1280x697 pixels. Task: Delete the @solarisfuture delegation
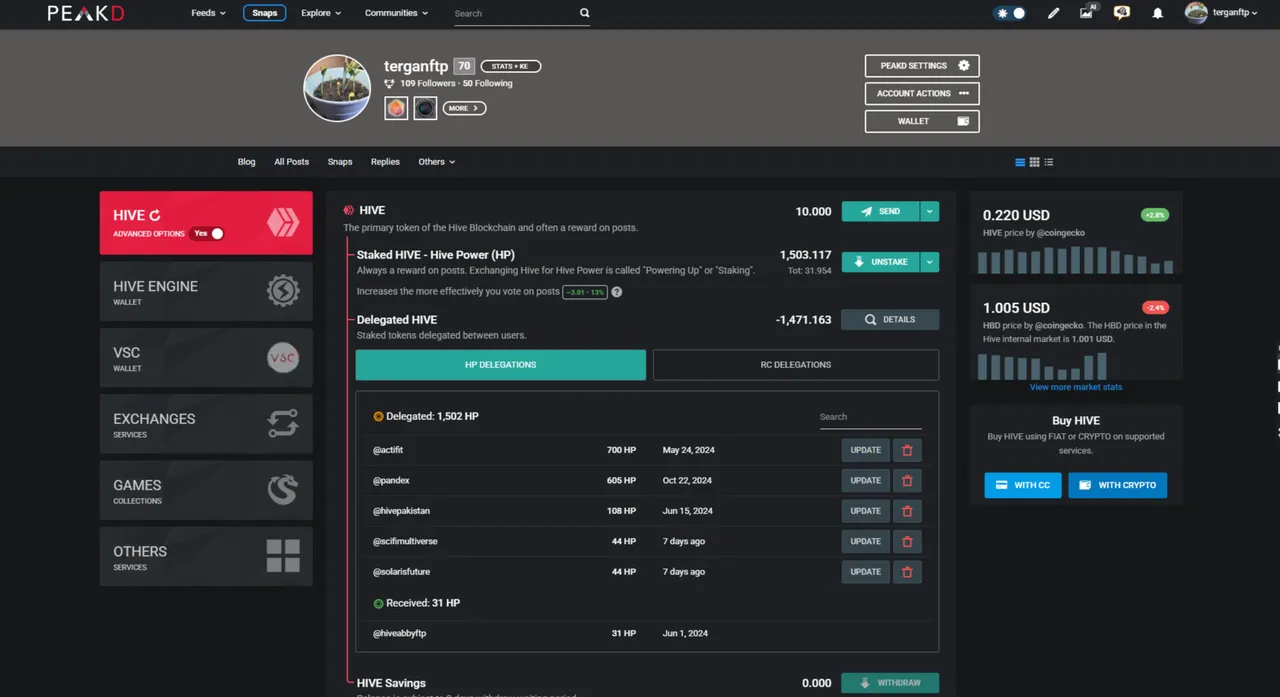coord(907,572)
